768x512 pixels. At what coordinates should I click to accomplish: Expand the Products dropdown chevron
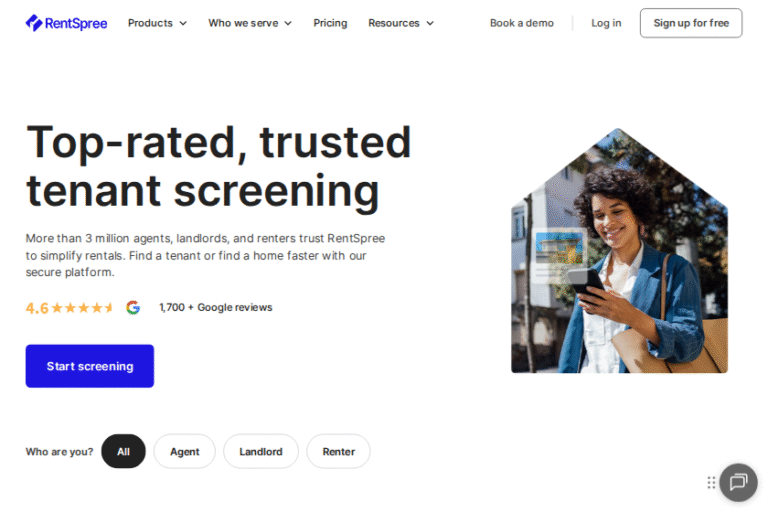click(x=183, y=23)
